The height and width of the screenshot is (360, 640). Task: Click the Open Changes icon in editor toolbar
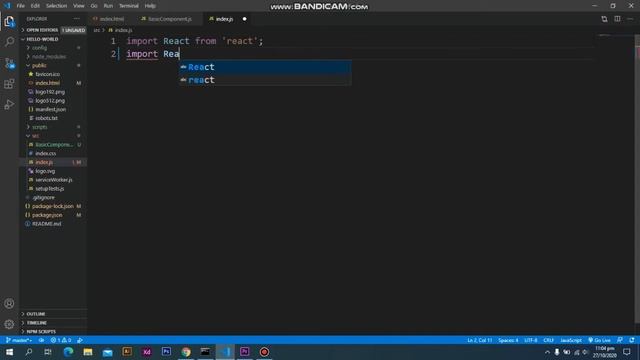[604, 19]
